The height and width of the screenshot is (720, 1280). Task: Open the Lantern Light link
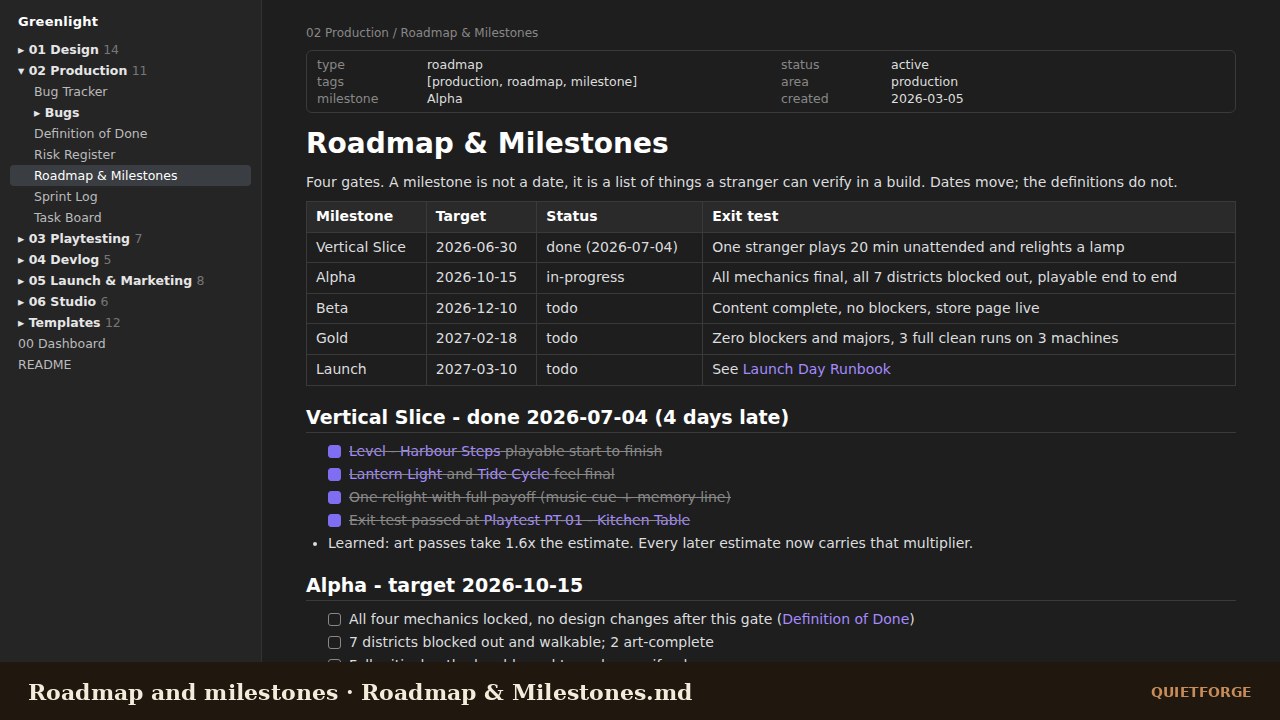[395, 474]
